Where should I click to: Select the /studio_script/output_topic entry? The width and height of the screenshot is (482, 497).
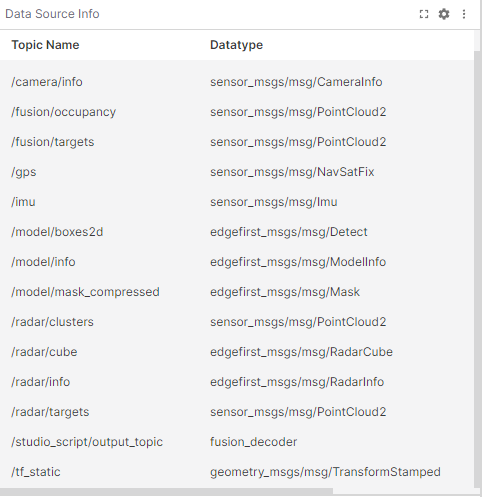(87, 442)
